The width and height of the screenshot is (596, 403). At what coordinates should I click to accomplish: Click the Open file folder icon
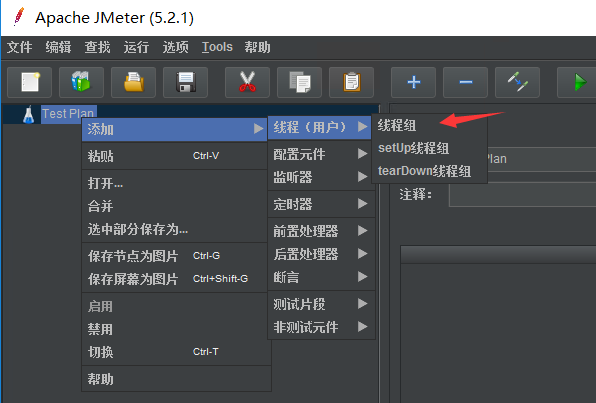(133, 82)
